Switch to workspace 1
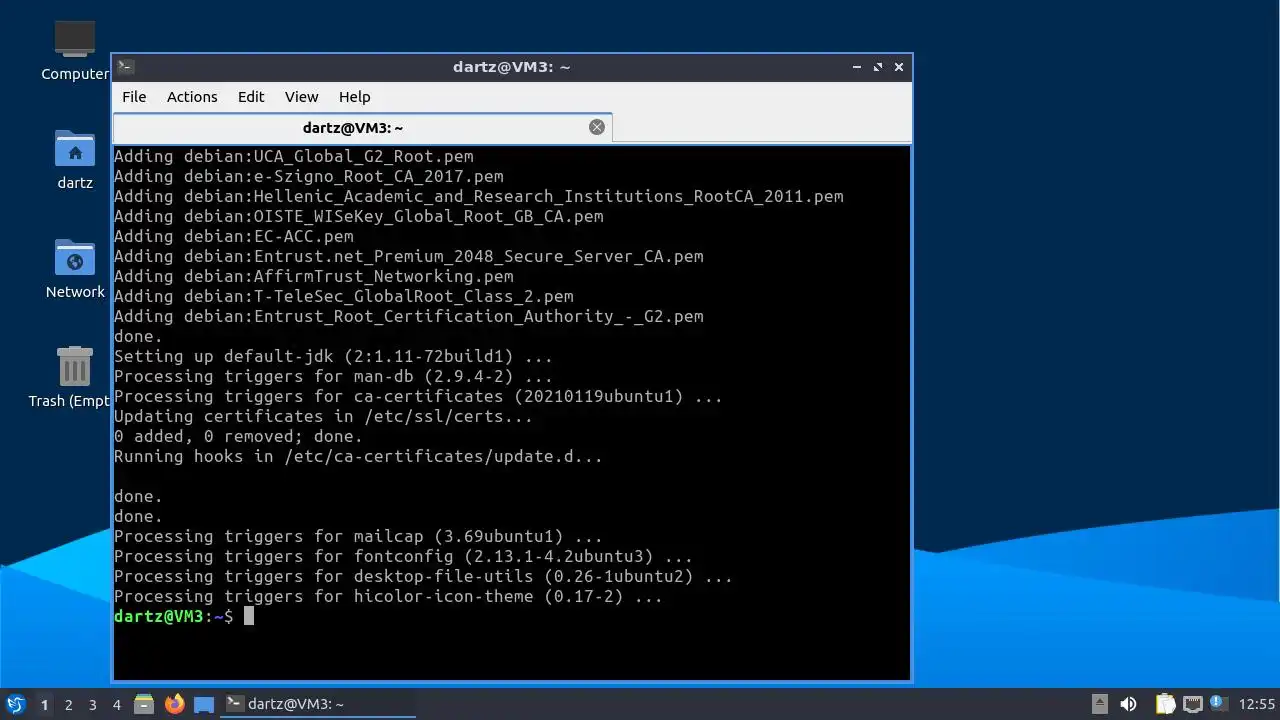Image resolution: width=1280 pixels, height=720 pixels. point(44,705)
